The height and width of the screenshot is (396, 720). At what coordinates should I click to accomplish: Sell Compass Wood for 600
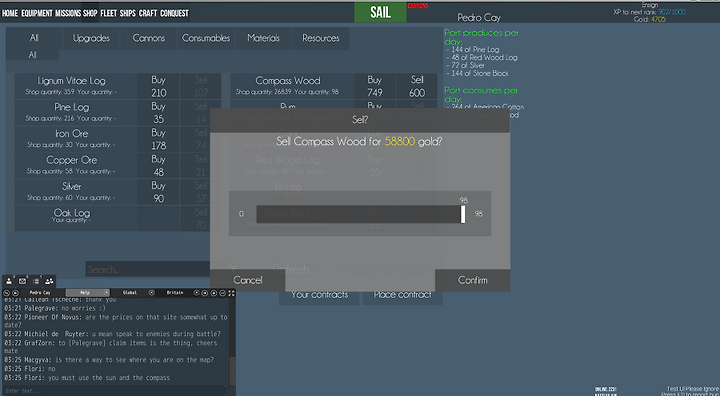417,86
